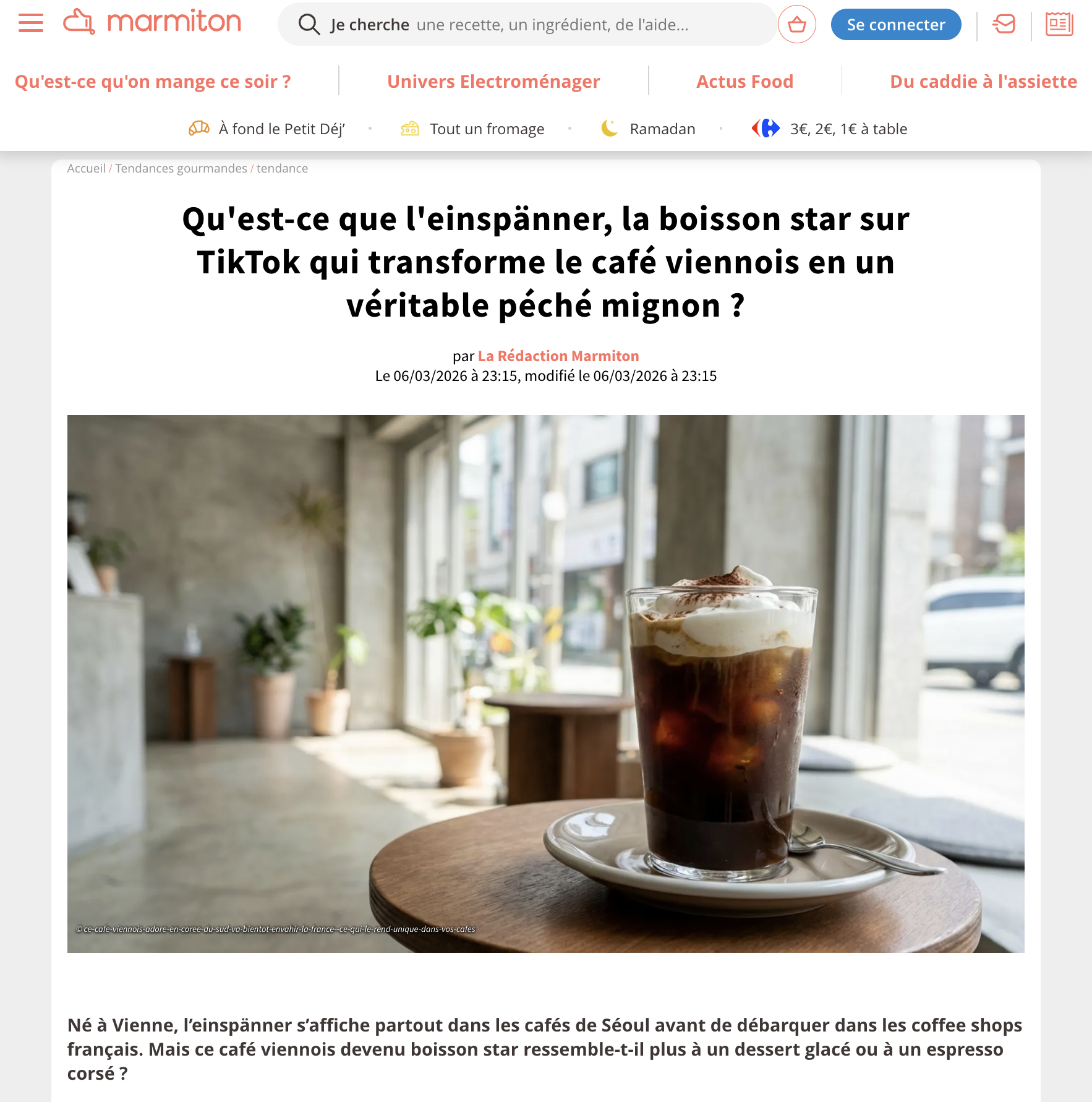Open the magazine newspaper icon

pyautogui.click(x=1059, y=24)
